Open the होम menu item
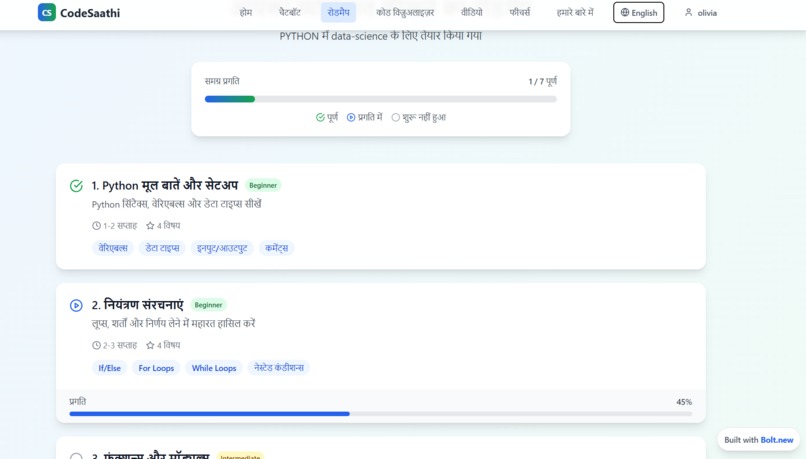Image resolution: width=806 pixels, height=459 pixels. click(246, 12)
